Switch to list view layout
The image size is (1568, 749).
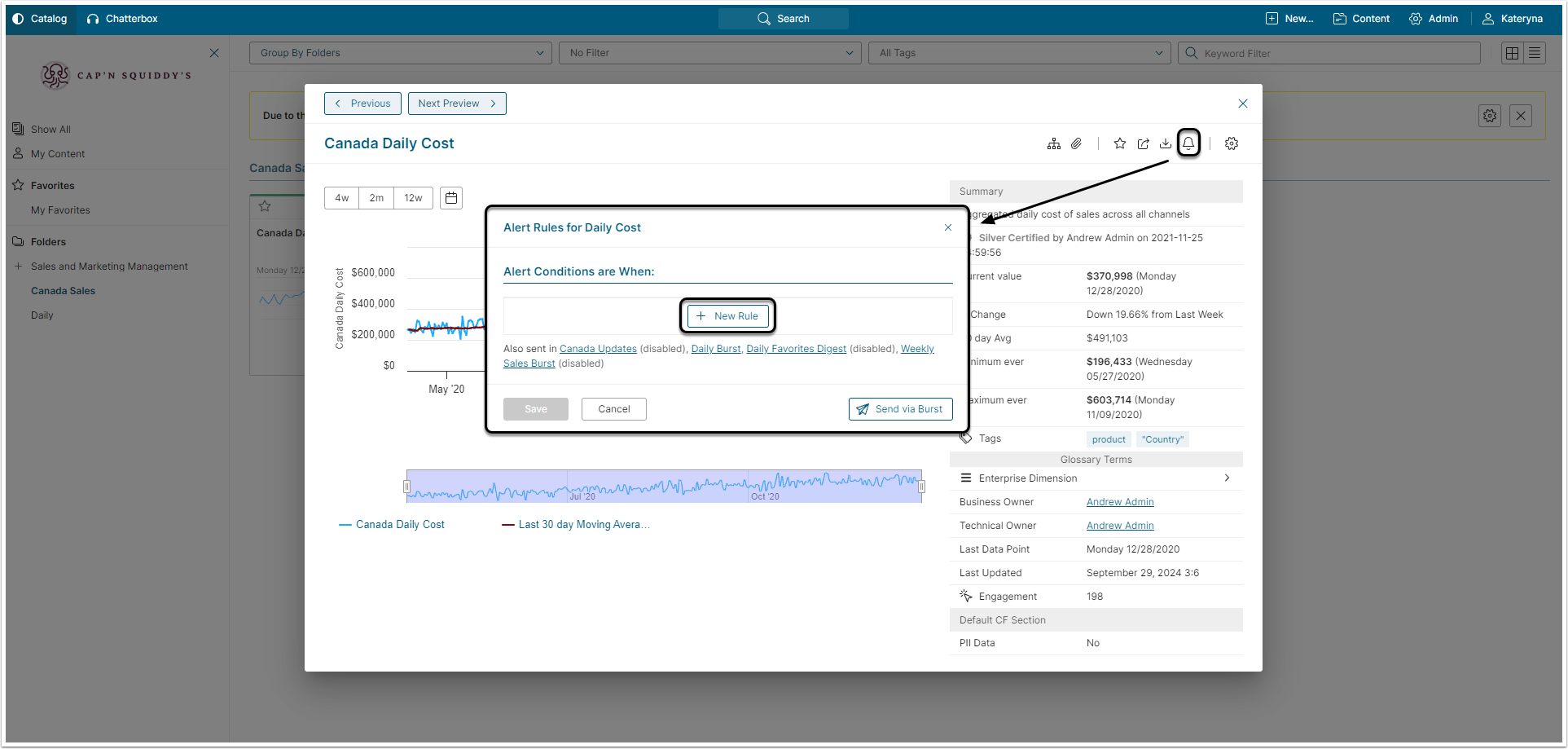1535,53
